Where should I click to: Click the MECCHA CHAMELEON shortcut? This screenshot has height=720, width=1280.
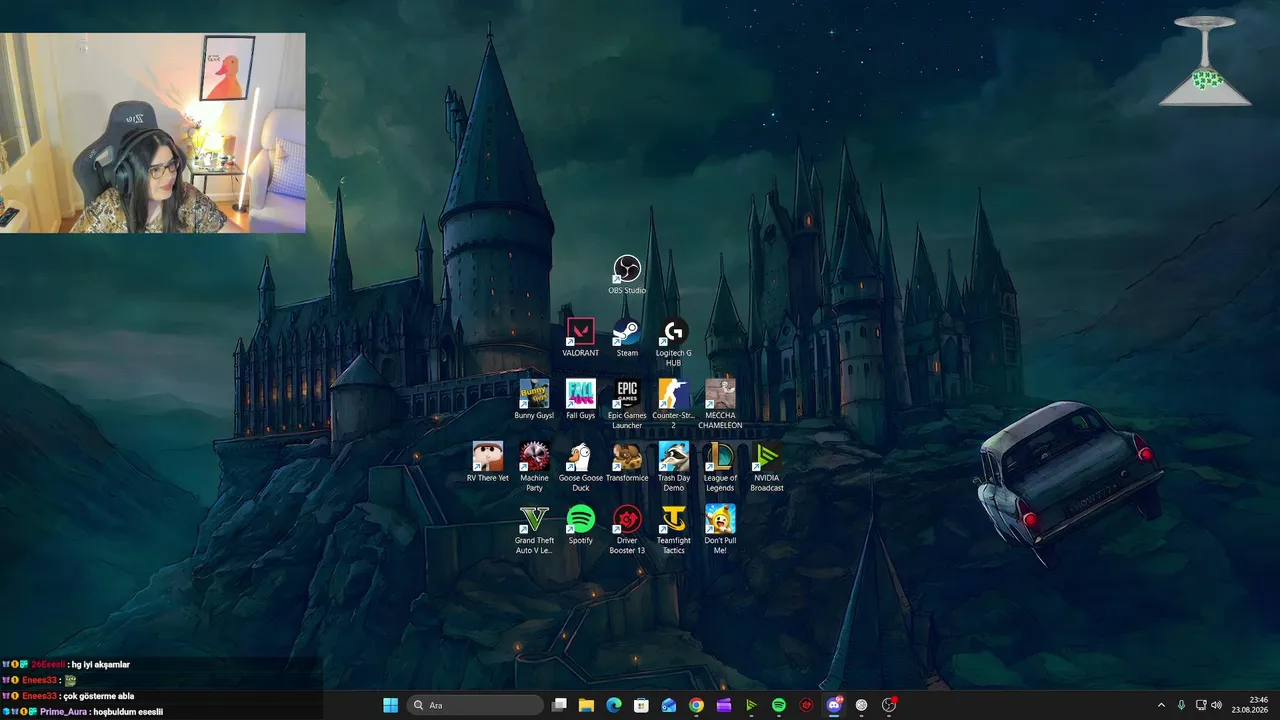click(x=720, y=404)
